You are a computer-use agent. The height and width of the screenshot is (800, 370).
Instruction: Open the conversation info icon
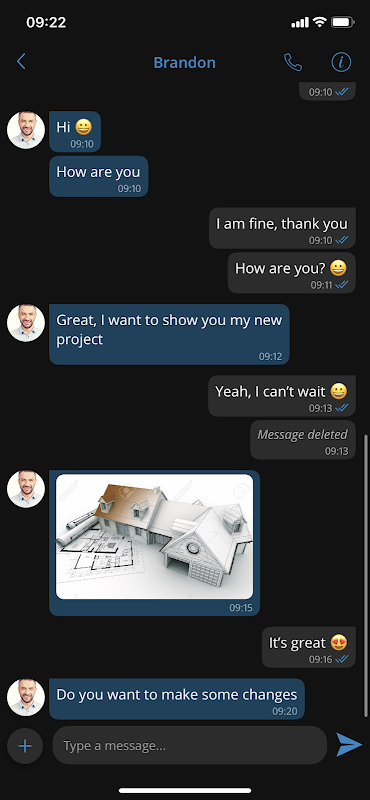point(341,62)
